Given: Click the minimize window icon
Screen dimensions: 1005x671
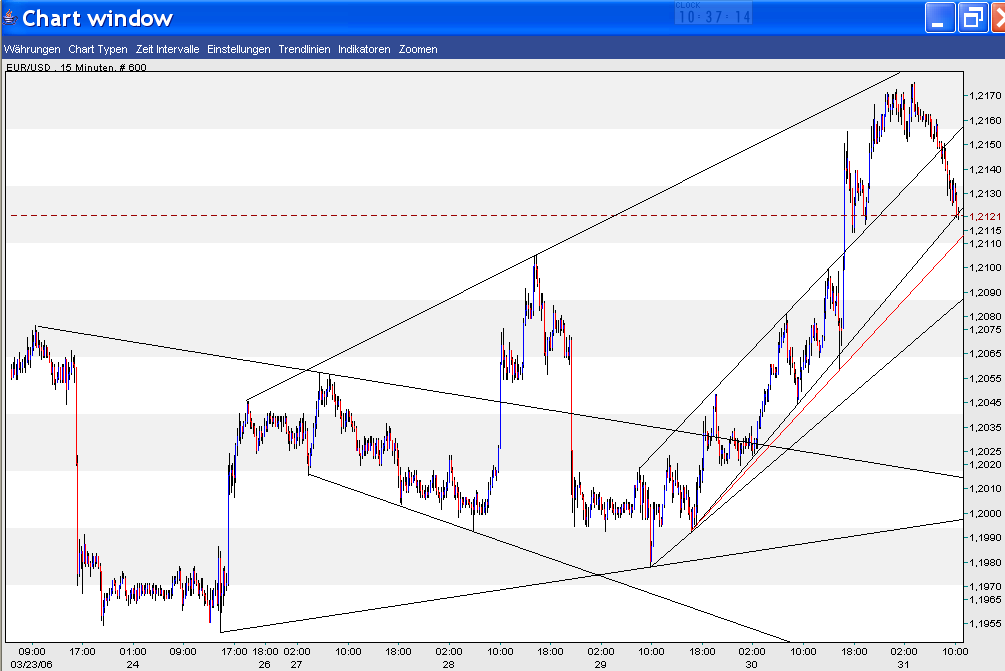Looking at the screenshot, I should [939, 16].
